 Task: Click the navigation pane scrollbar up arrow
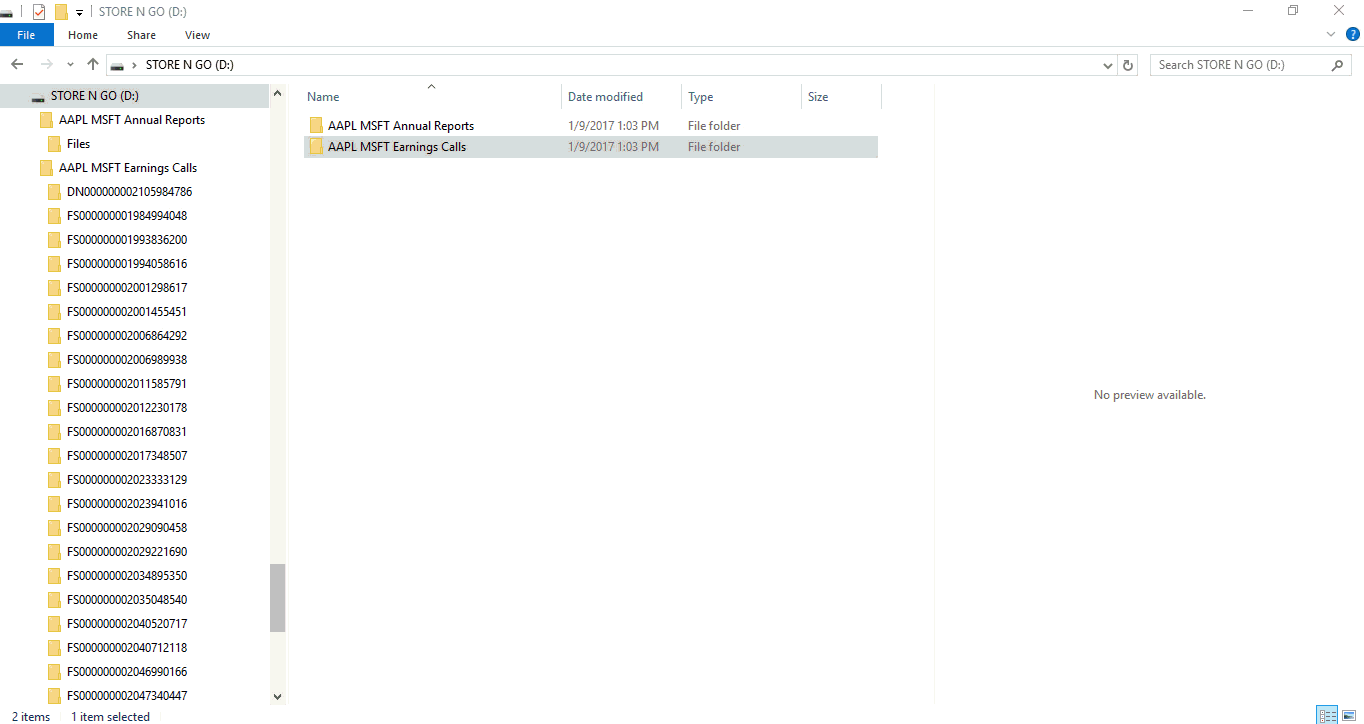point(278,94)
